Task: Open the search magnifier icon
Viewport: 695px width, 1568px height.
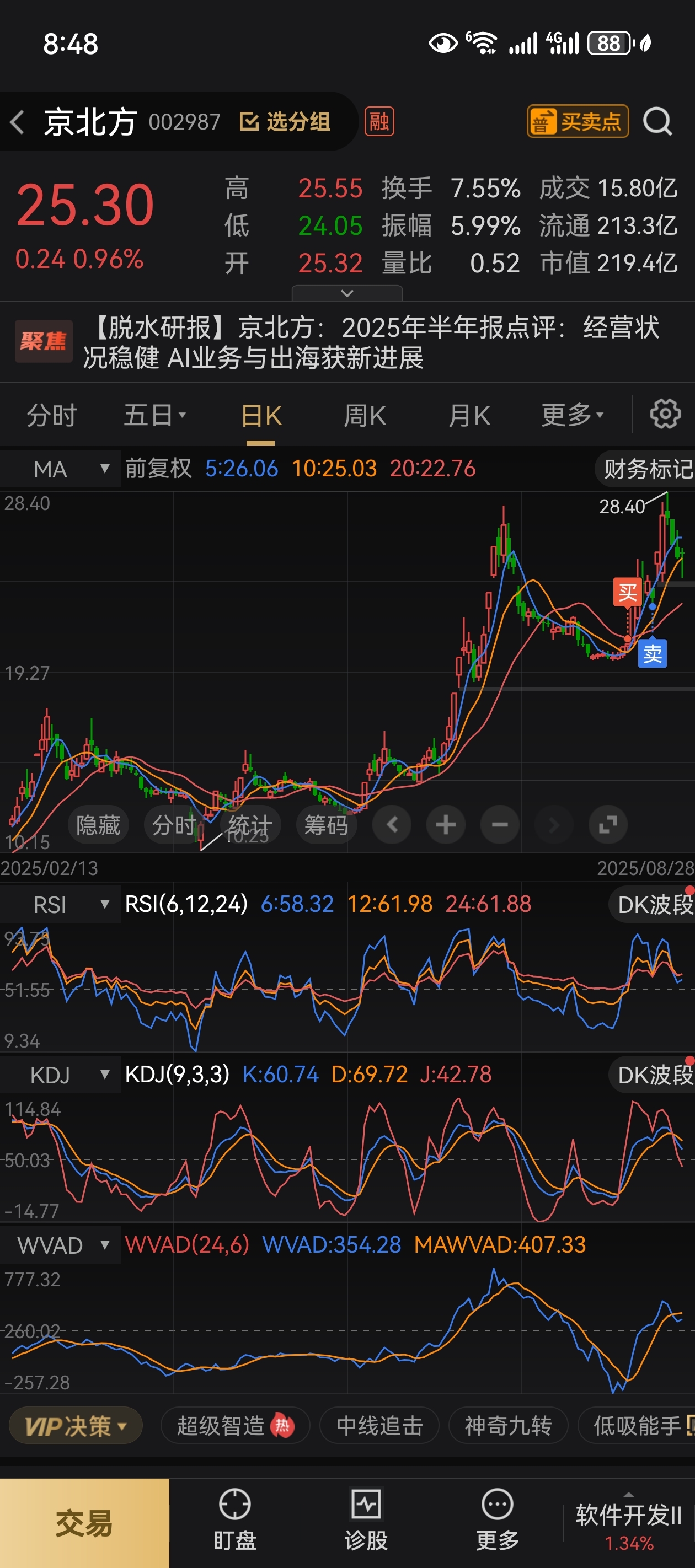Action: click(x=658, y=122)
